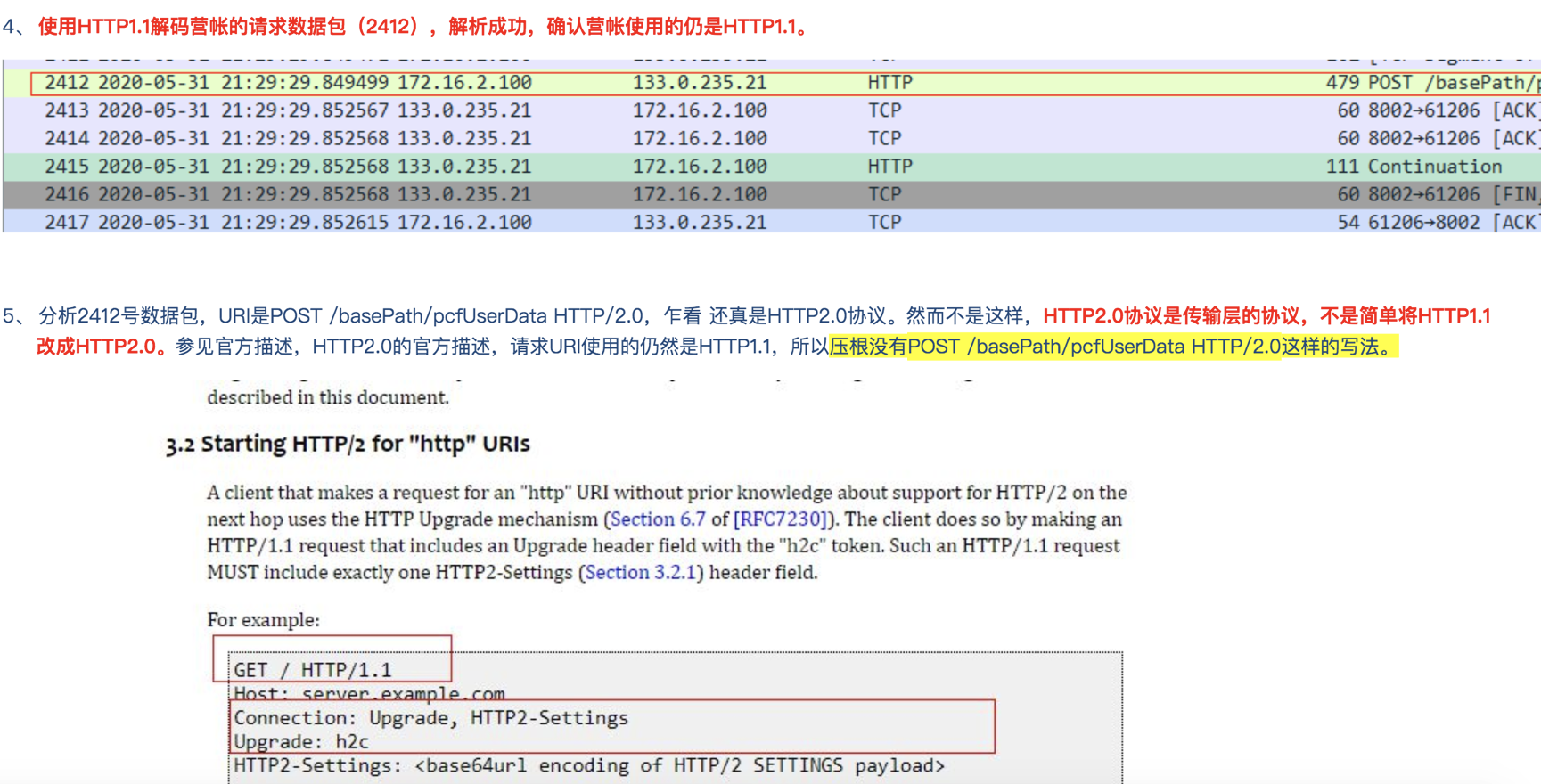Click the Host: server.example.com line
This screenshot has width=1541, height=784.
pos(369,693)
